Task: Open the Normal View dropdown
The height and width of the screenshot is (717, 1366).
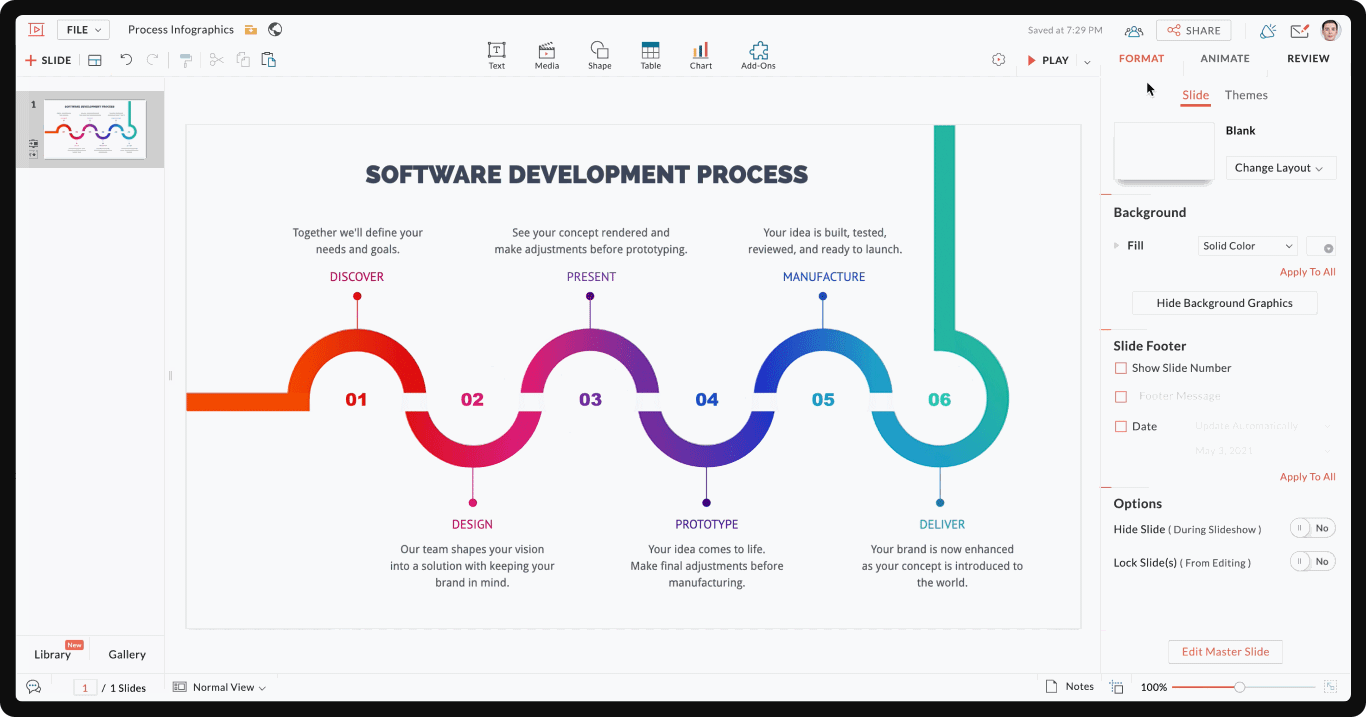Action: (x=220, y=687)
